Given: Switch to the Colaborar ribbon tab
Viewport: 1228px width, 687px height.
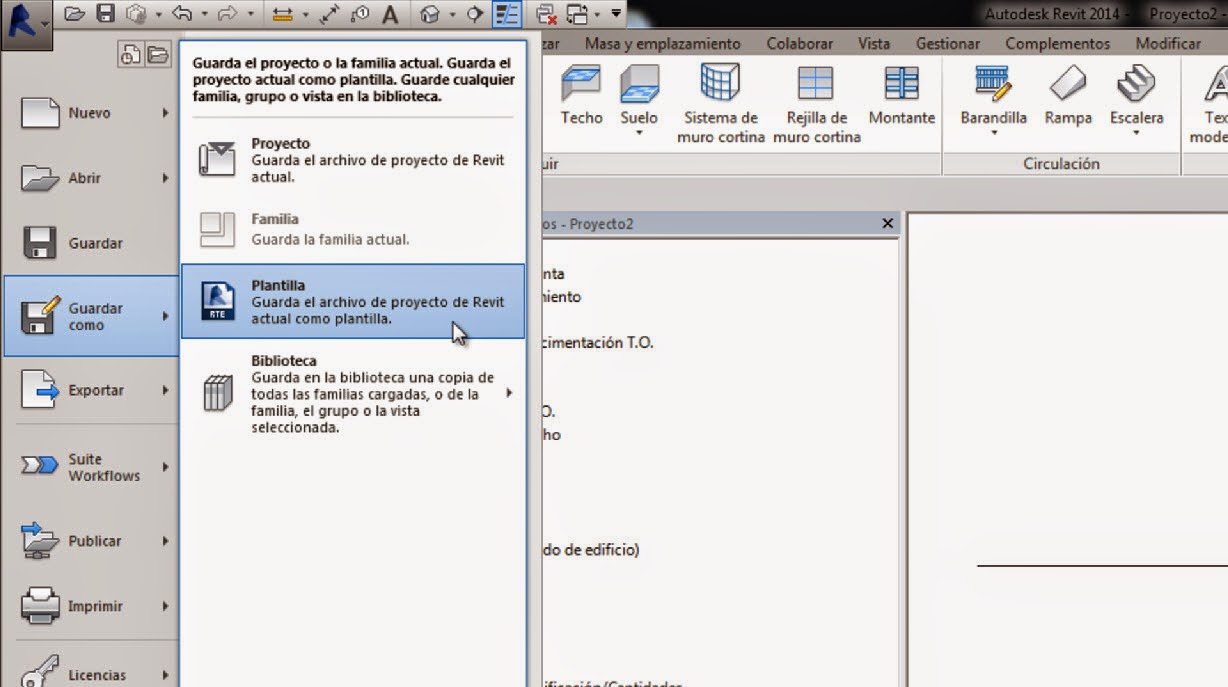Looking at the screenshot, I should pos(799,43).
